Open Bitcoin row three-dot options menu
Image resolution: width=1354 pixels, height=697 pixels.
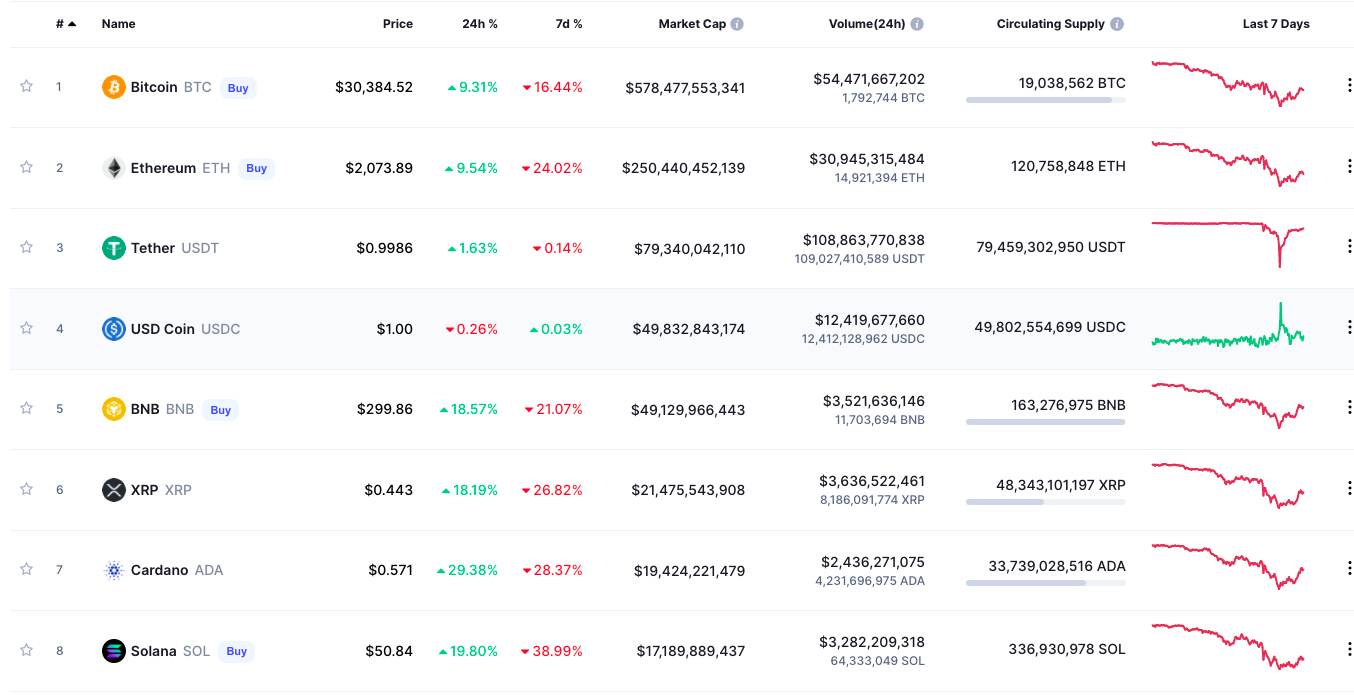[1349, 86]
